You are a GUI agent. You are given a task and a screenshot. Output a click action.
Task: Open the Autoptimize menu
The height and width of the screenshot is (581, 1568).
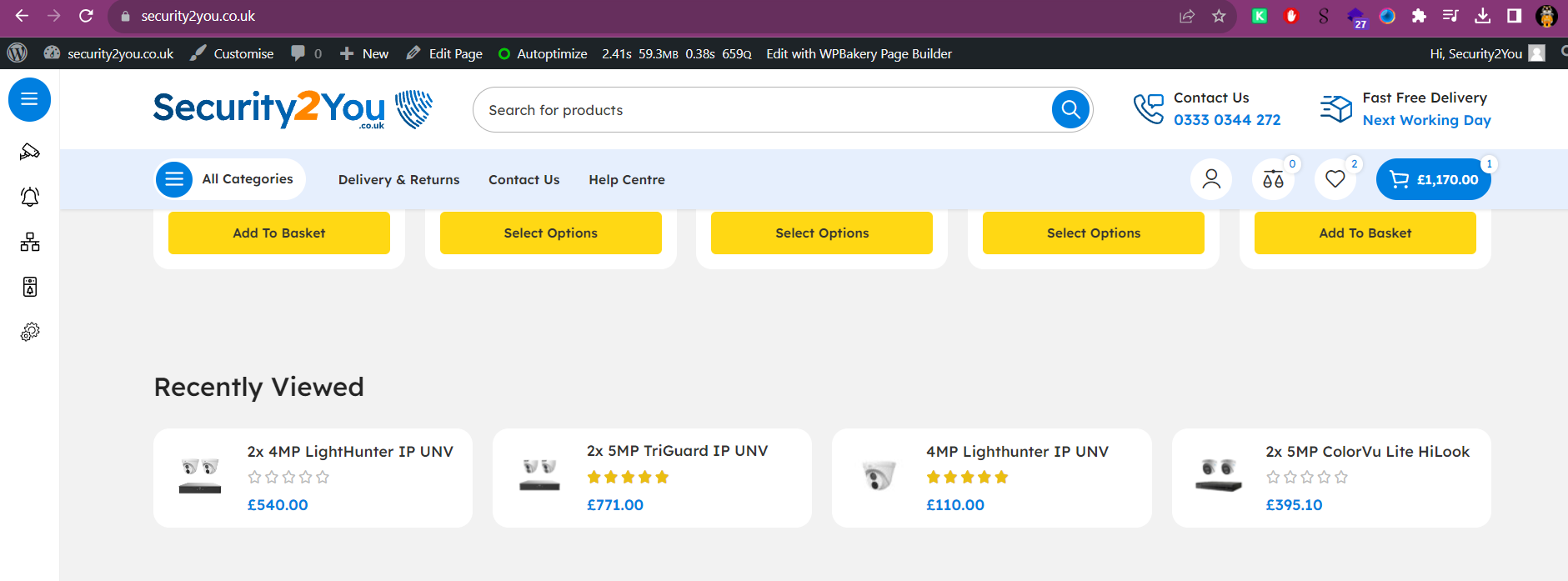click(x=543, y=53)
